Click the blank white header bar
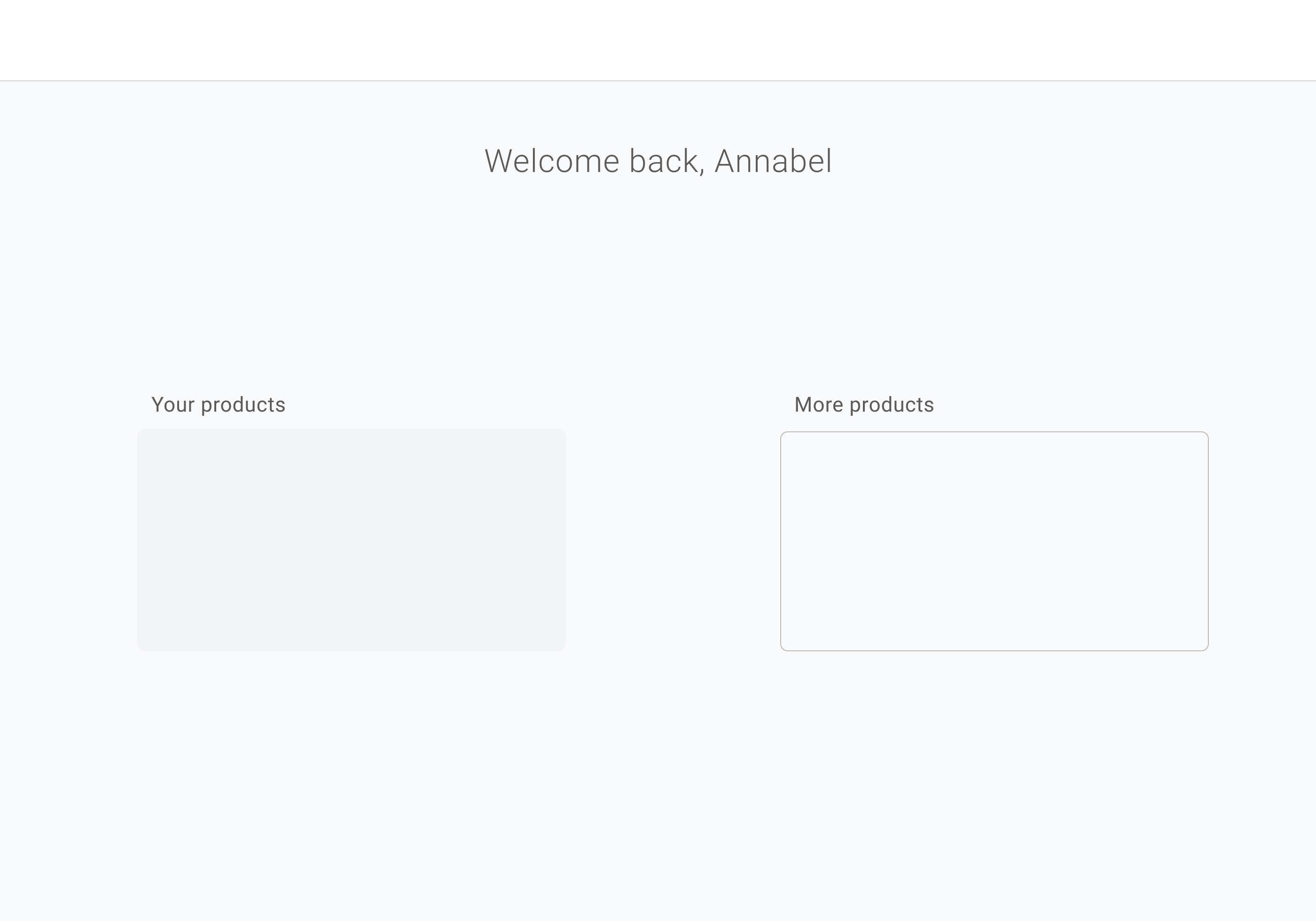This screenshot has width=1316, height=921. pos(658,40)
